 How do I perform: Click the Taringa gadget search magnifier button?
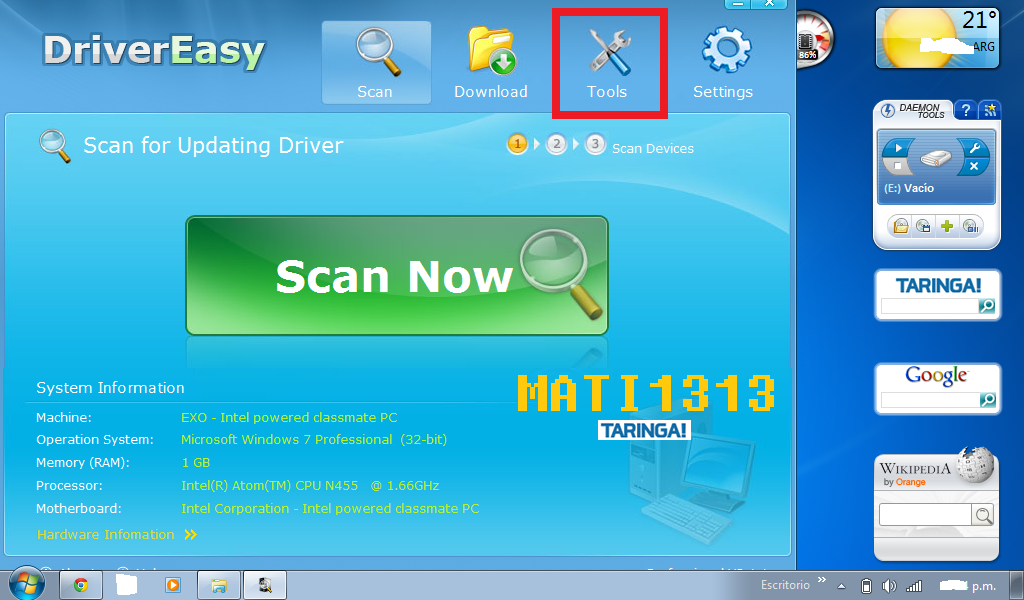pos(987,306)
